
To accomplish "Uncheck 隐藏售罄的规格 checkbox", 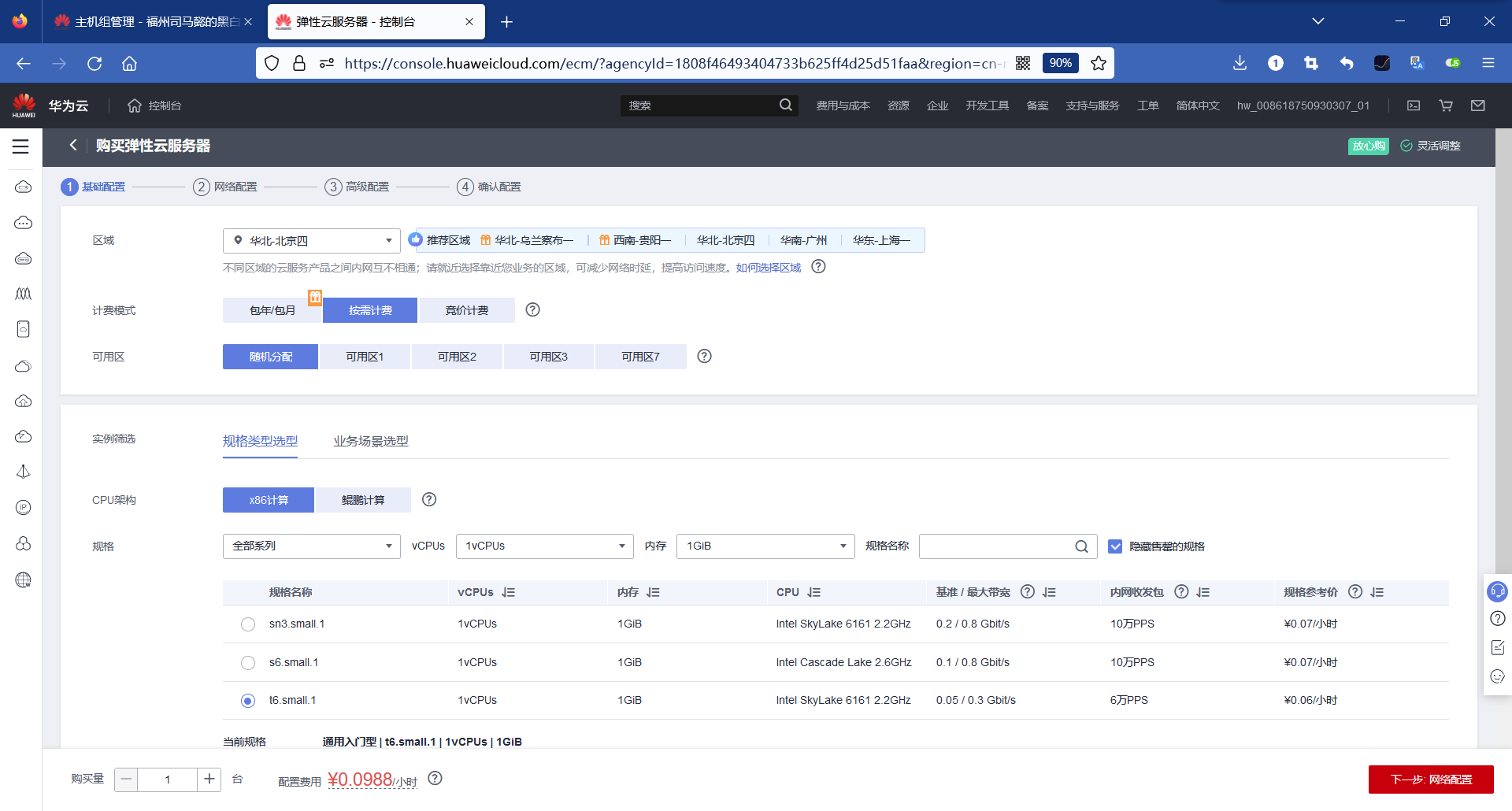I will point(1115,546).
